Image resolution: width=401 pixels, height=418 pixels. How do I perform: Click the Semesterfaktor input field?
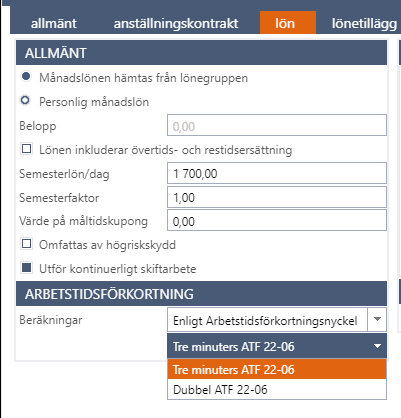point(277,197)
